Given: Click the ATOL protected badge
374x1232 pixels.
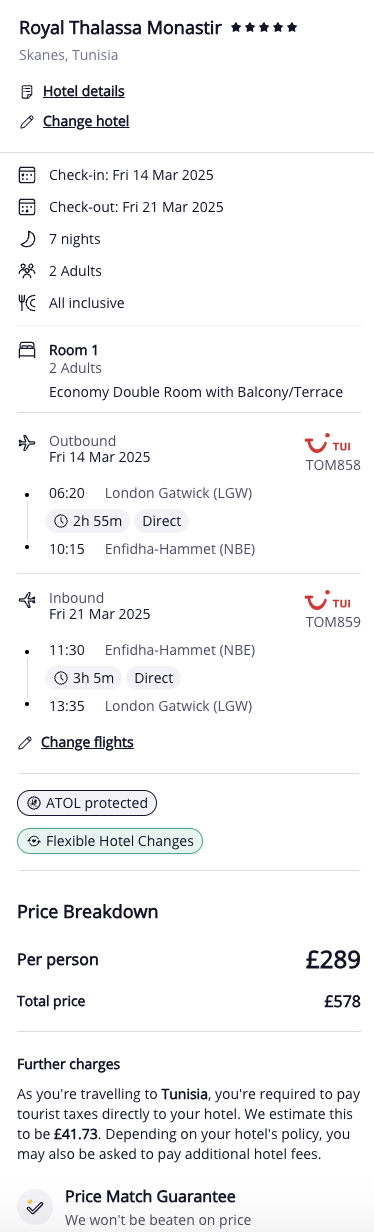Looking at the screenshot, I should pyautogui.click(x=87, y=802).
